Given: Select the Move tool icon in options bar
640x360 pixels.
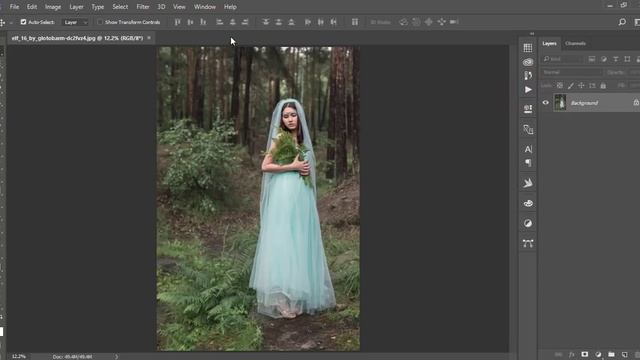Looking at the screenshot, I should [x=2, y=22].
